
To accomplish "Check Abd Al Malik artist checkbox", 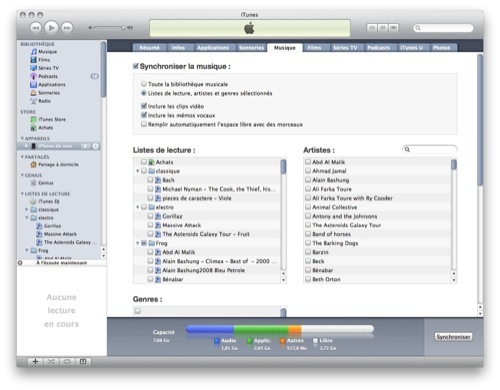I will click(x=308, y=162).
